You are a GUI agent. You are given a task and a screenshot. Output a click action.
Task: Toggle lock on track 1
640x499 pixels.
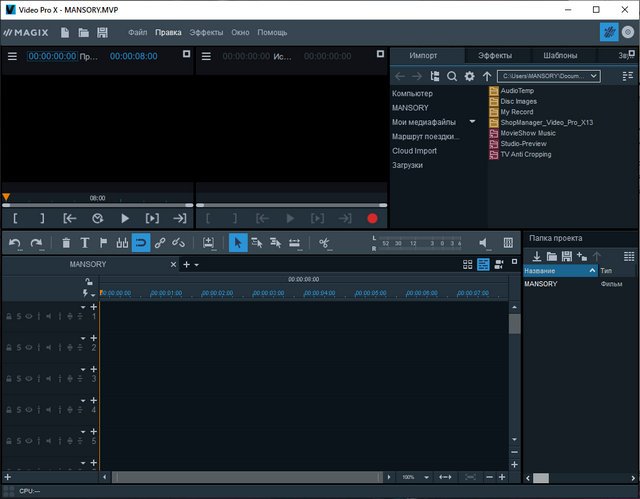click(9, 316)
